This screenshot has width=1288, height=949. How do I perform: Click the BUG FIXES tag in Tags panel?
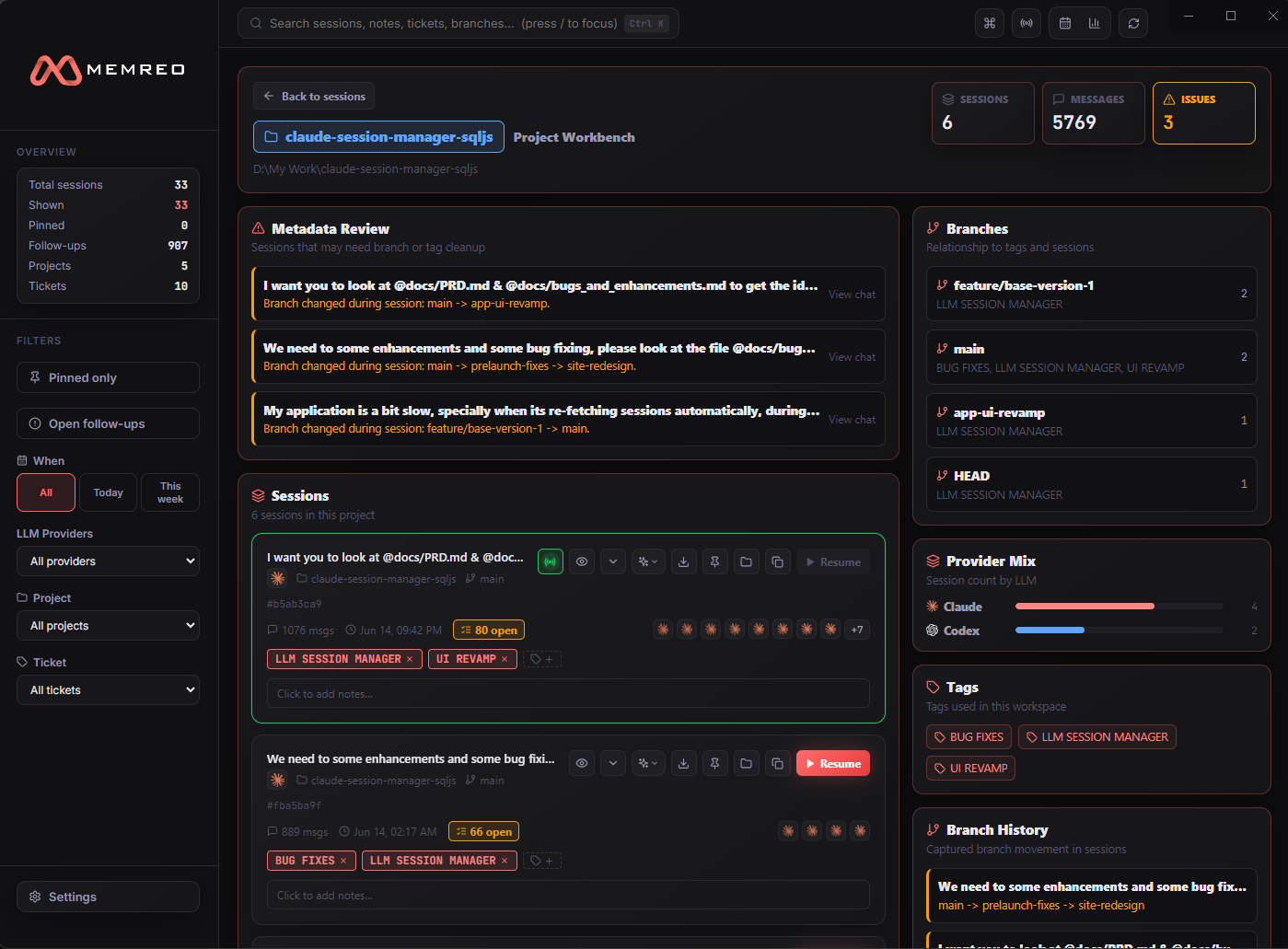tap(969, 737)
